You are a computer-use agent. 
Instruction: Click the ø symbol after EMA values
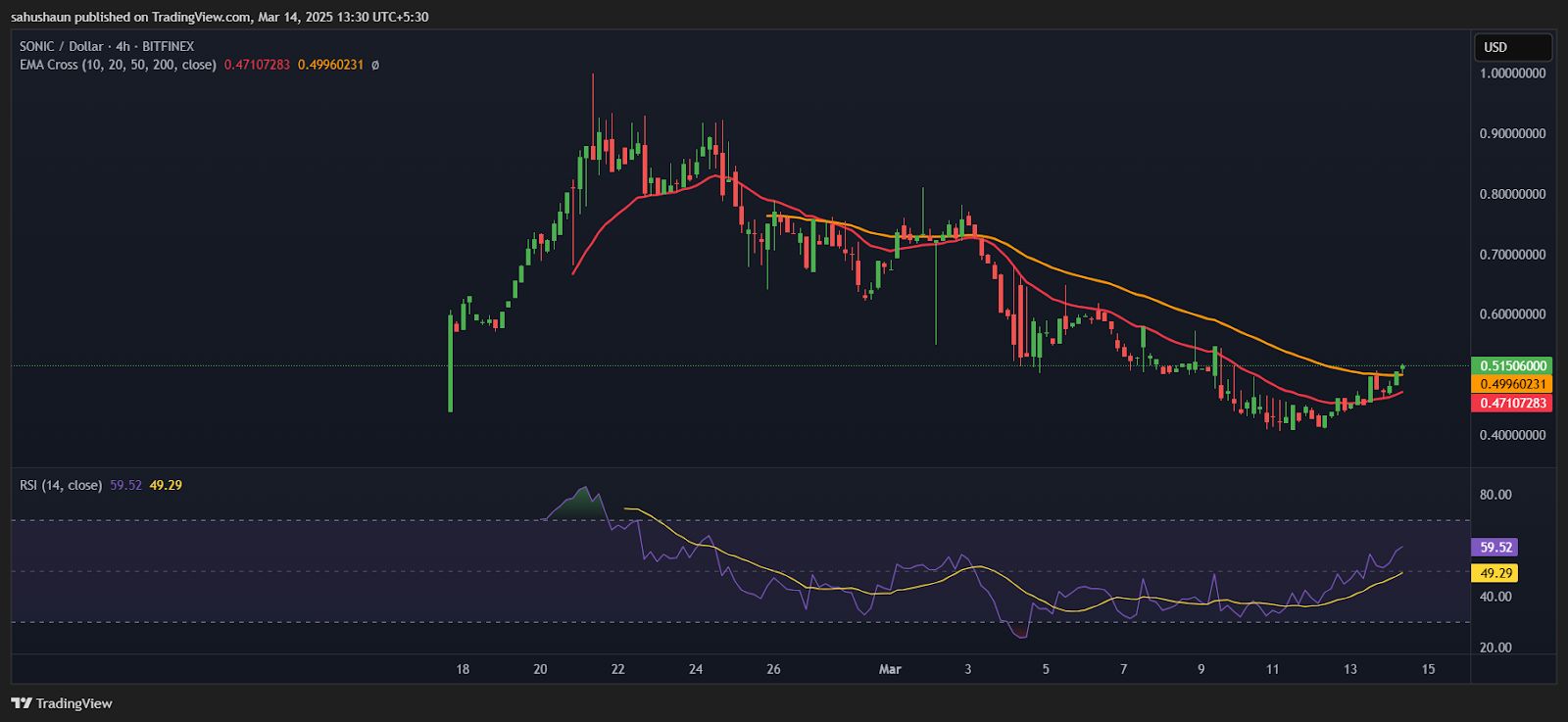point(375,65)
